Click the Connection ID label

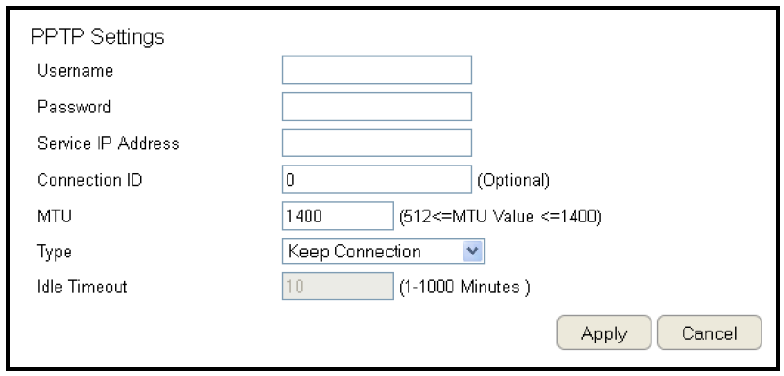(90, 180)
